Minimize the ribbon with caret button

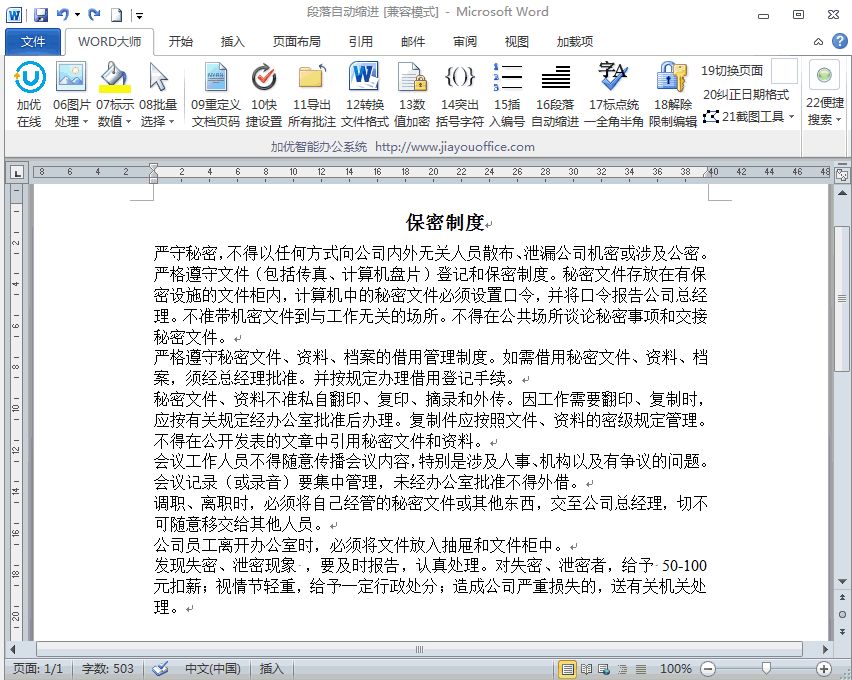click(818, 42)
